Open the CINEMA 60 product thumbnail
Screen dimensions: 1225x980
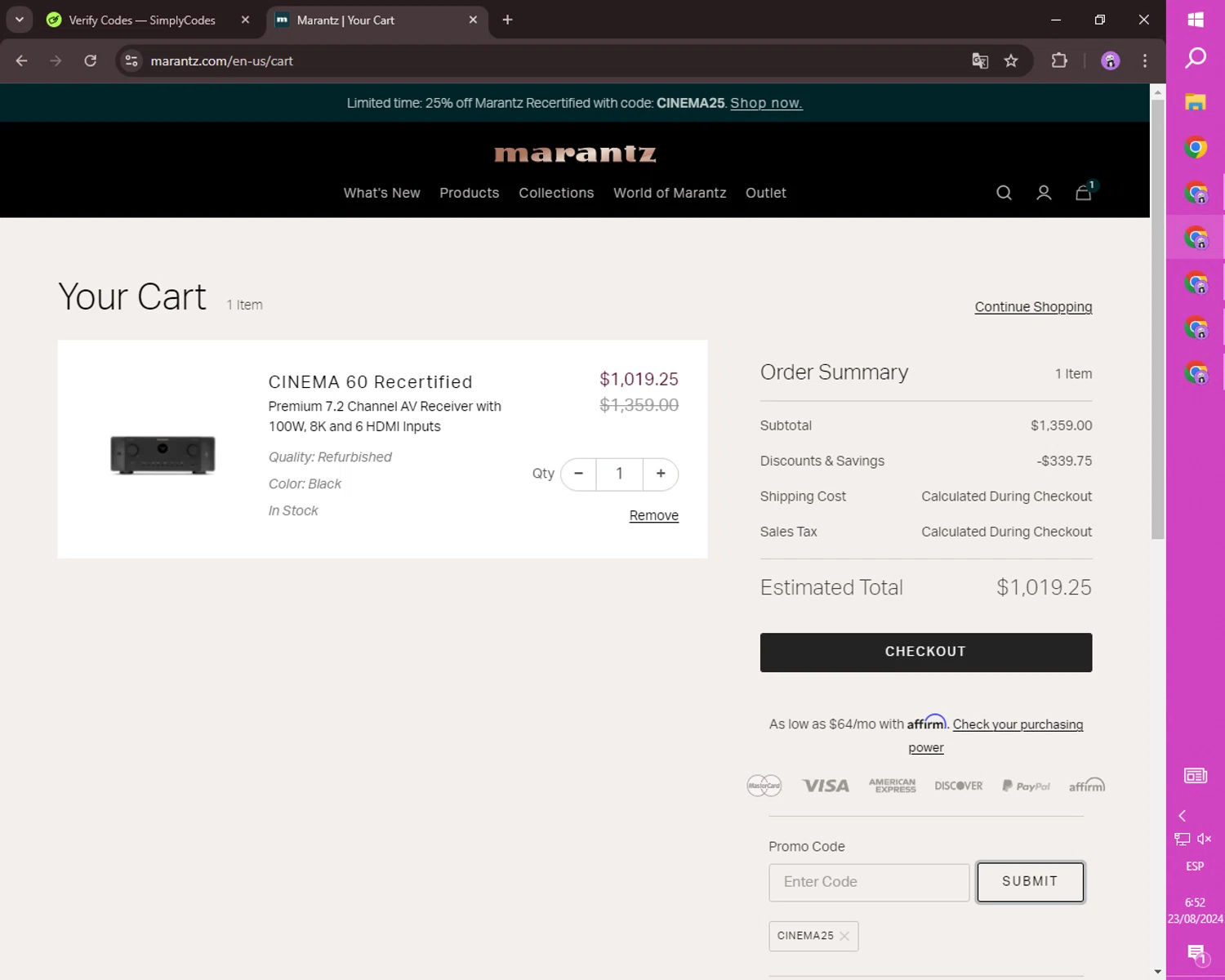[163, 454]
